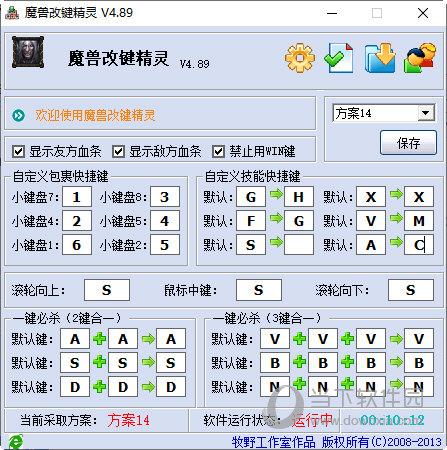Click the Warcraft portrait thumbnail
This screenshot has height=450, width=447.
[28, 52]
